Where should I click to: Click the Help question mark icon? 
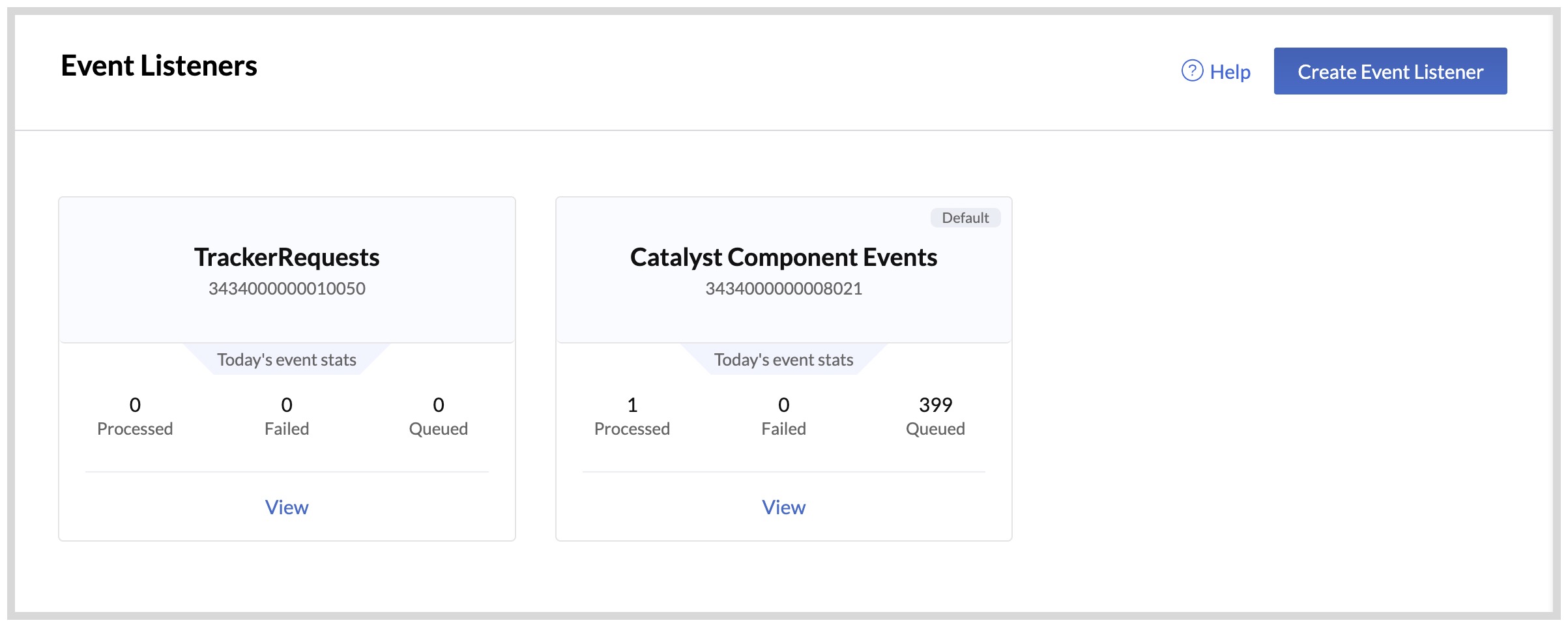(x=1192, y=72)
